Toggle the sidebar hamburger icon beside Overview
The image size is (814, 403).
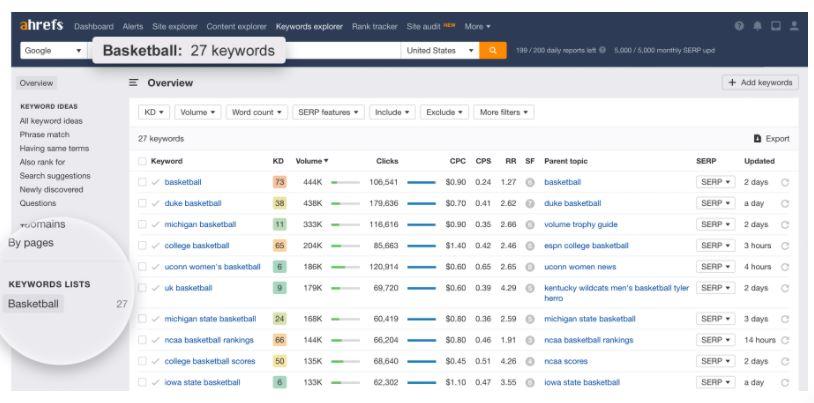(133, 83)
